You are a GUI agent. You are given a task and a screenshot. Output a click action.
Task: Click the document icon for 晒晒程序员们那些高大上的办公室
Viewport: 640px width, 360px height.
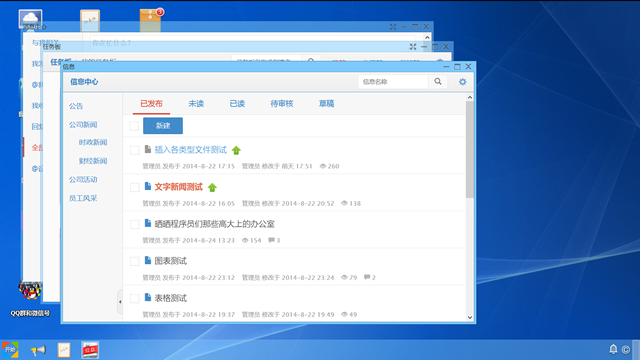[x=148, y=223]
